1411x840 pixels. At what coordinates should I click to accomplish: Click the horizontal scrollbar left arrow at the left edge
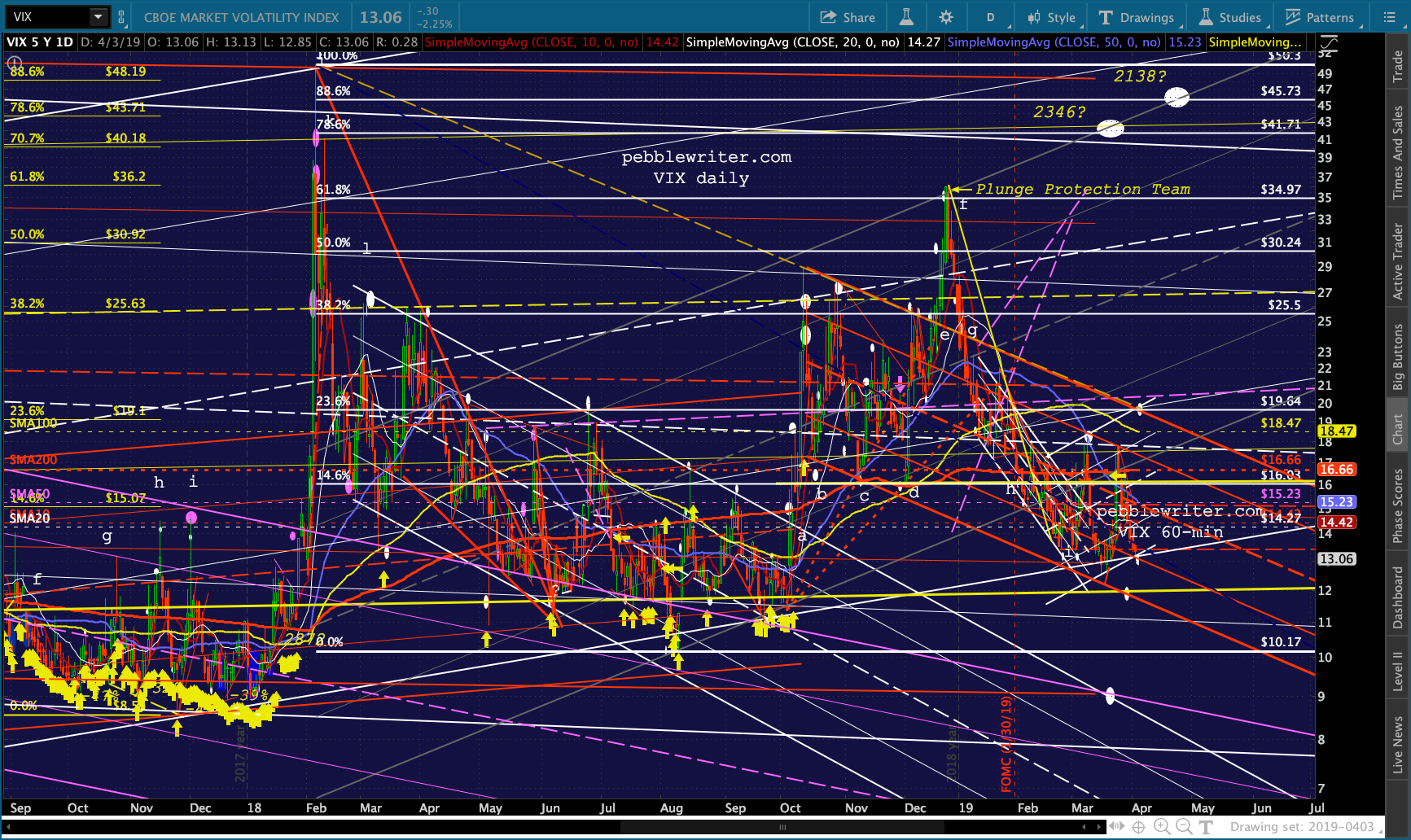coord(8,827)
